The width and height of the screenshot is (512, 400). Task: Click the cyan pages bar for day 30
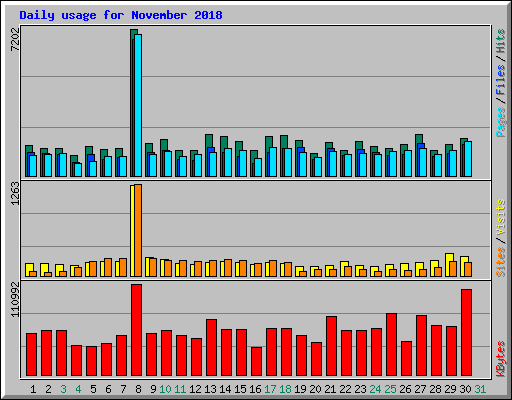point(468,159)
